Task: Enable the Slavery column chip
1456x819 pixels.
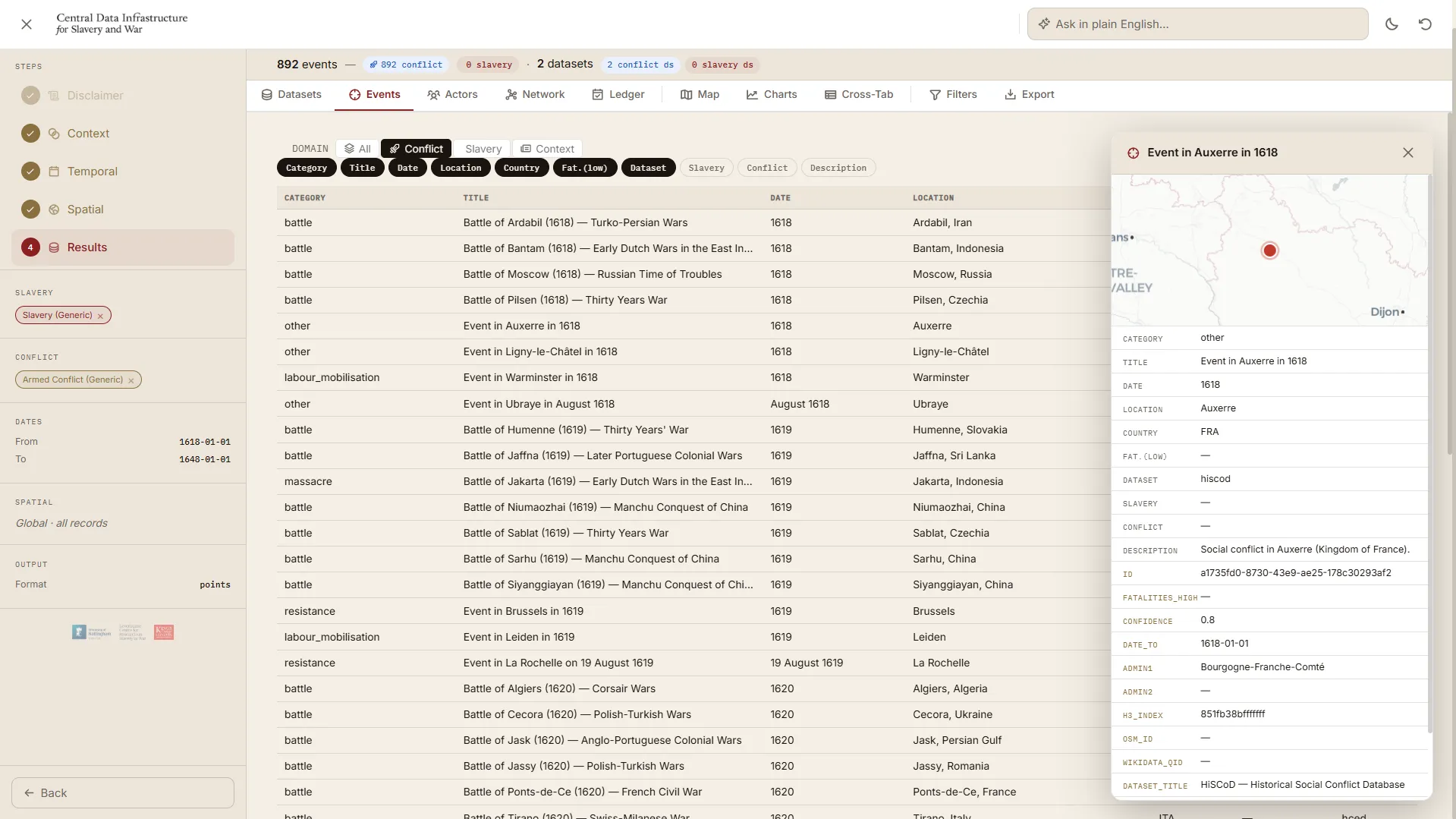Action: 706,168
